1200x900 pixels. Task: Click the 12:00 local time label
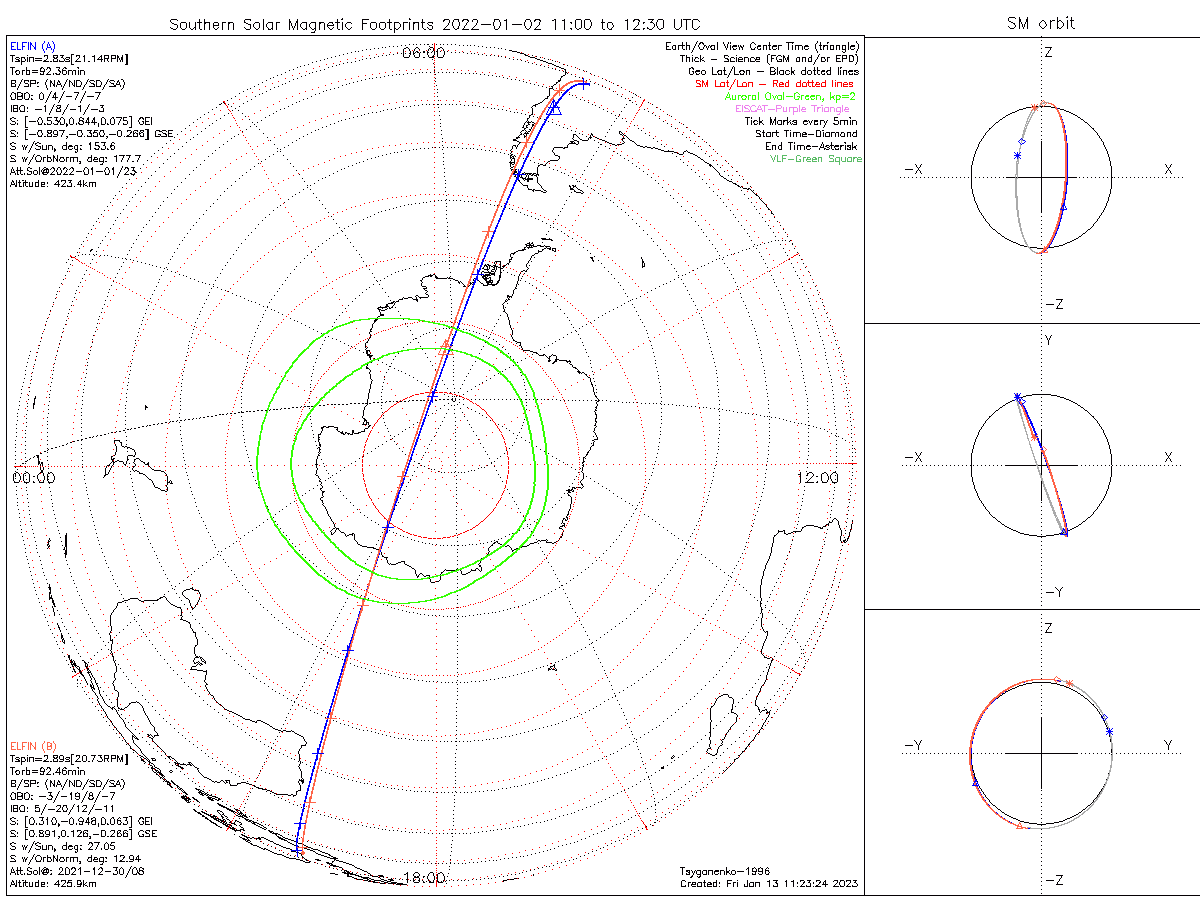click(x=818, y=478)
